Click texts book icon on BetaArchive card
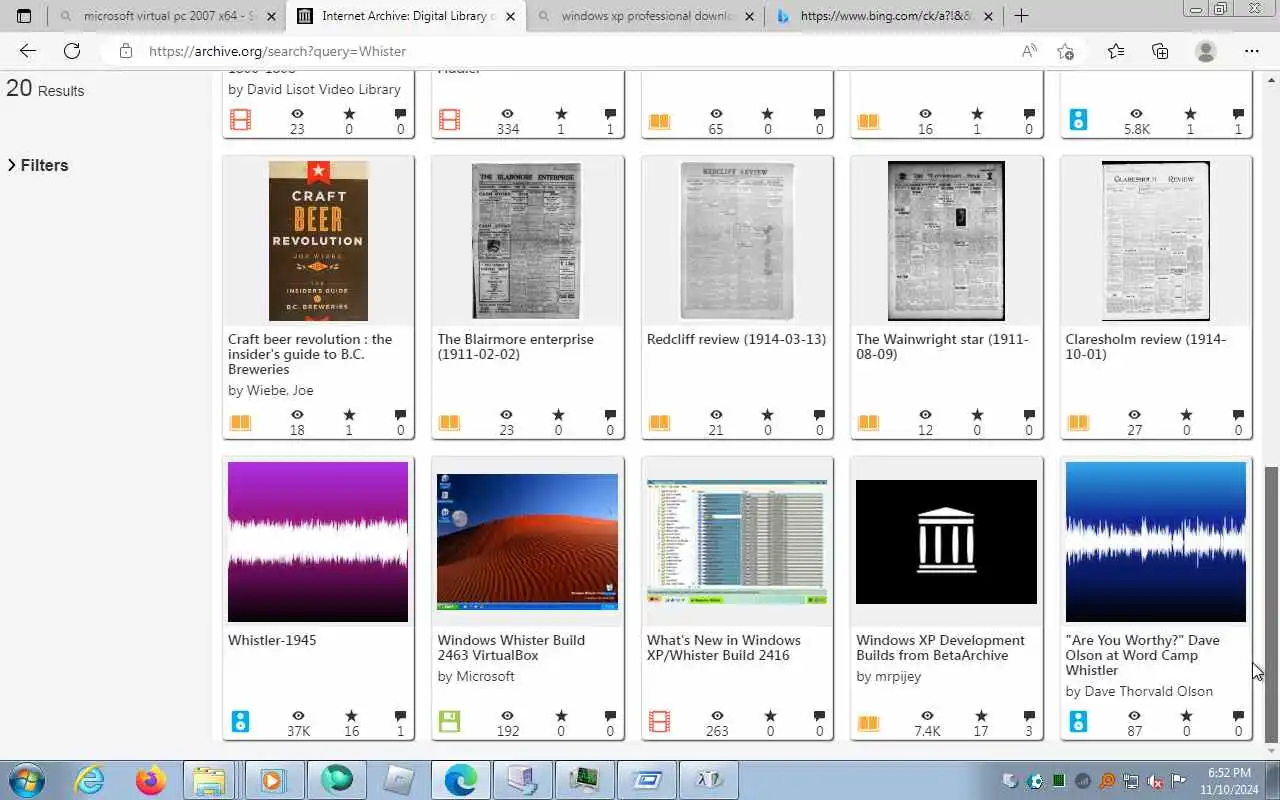The height and width of the screenshot is (800, 1280). point(868,723)
